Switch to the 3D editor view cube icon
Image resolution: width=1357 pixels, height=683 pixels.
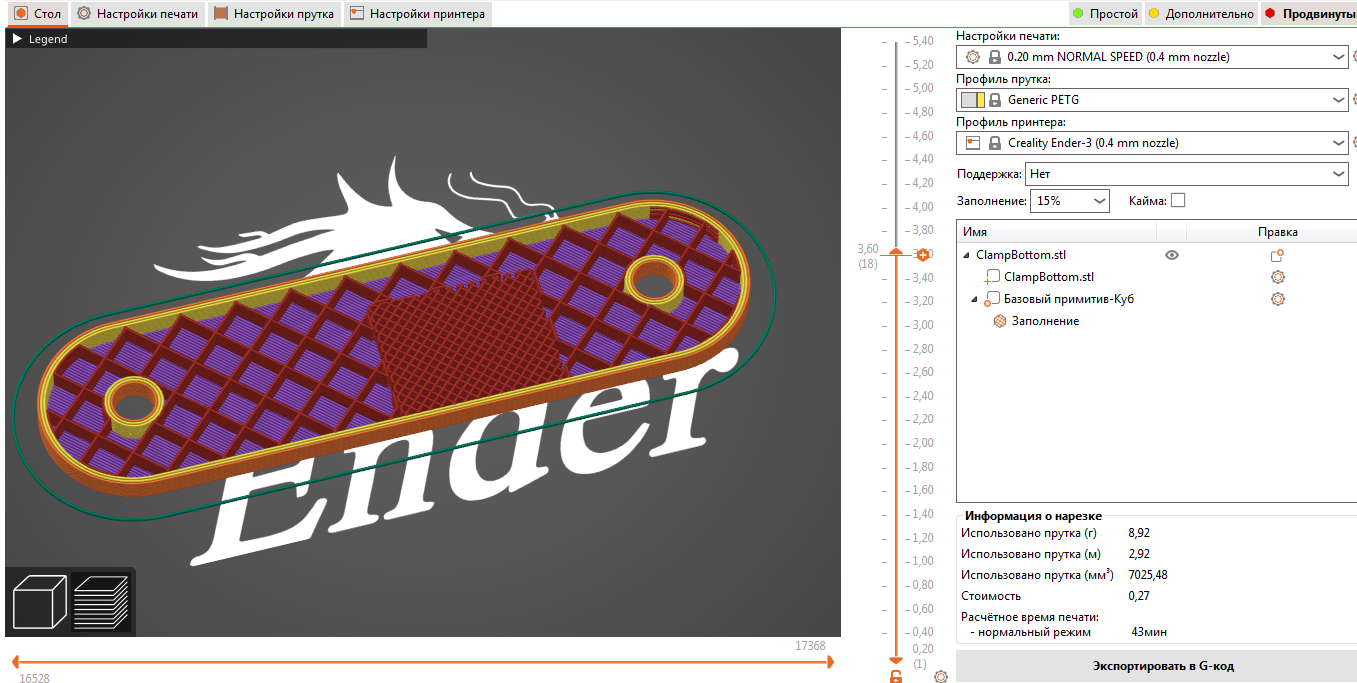point(39,602)
